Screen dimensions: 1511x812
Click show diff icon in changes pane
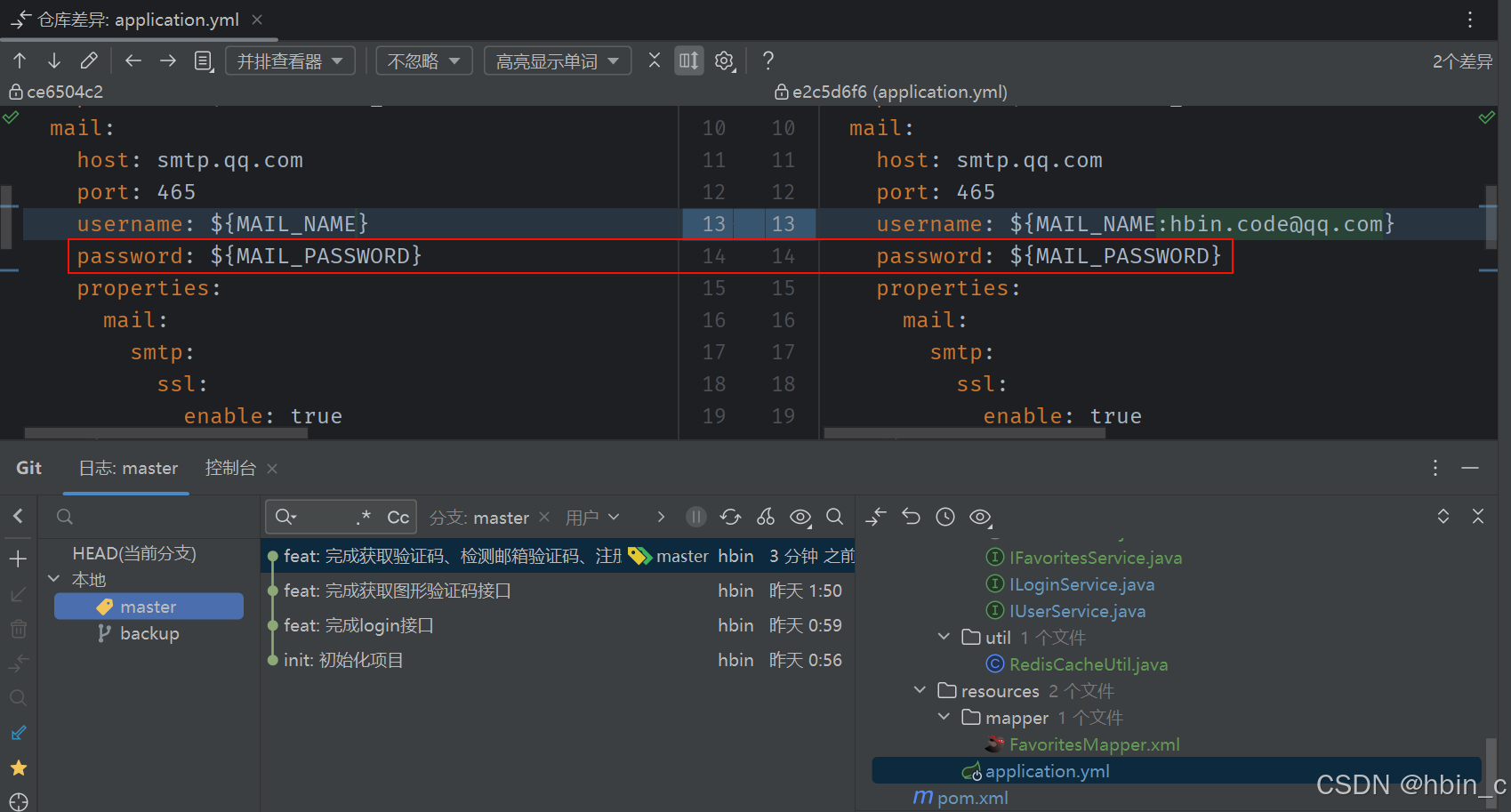[876, 517]
